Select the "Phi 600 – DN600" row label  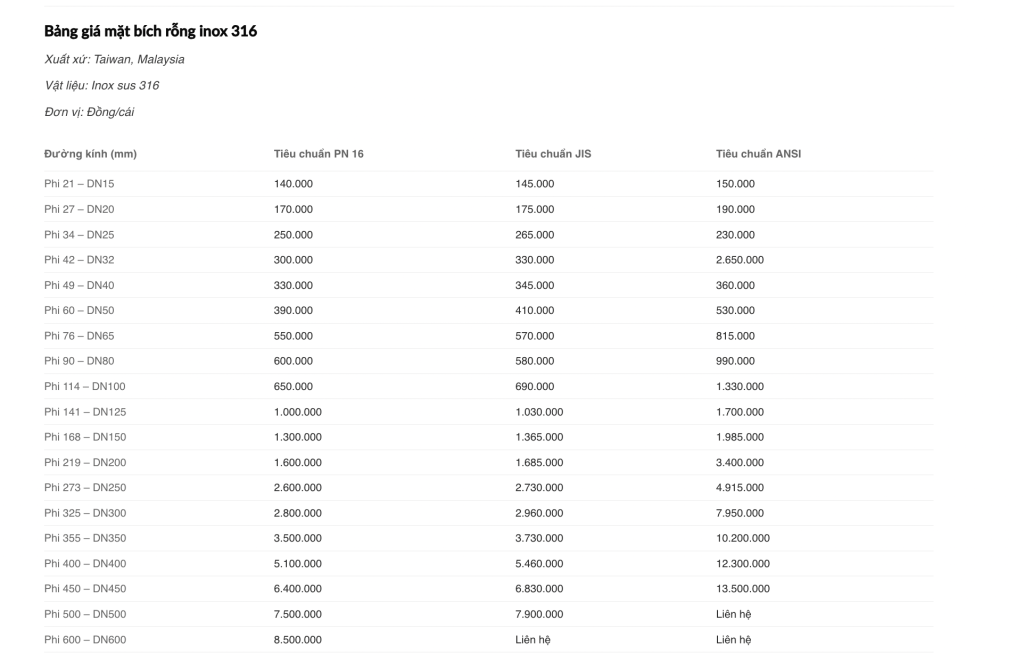coord(84,640)
